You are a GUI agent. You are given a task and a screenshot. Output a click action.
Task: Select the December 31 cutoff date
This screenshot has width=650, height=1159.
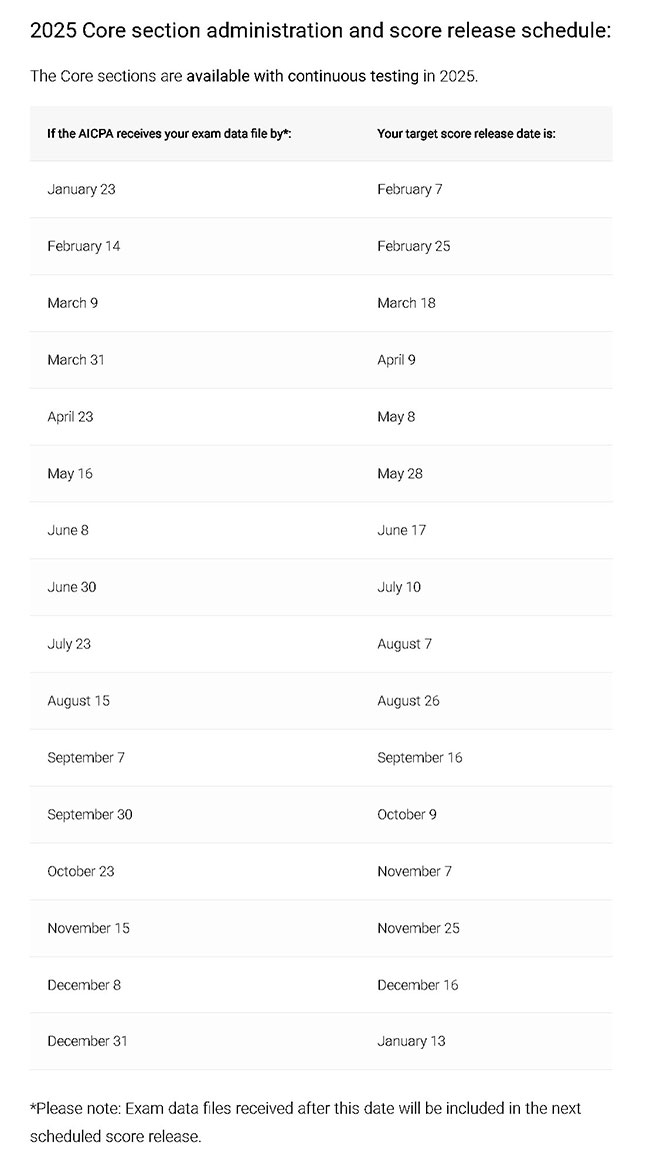[87, 1041]
